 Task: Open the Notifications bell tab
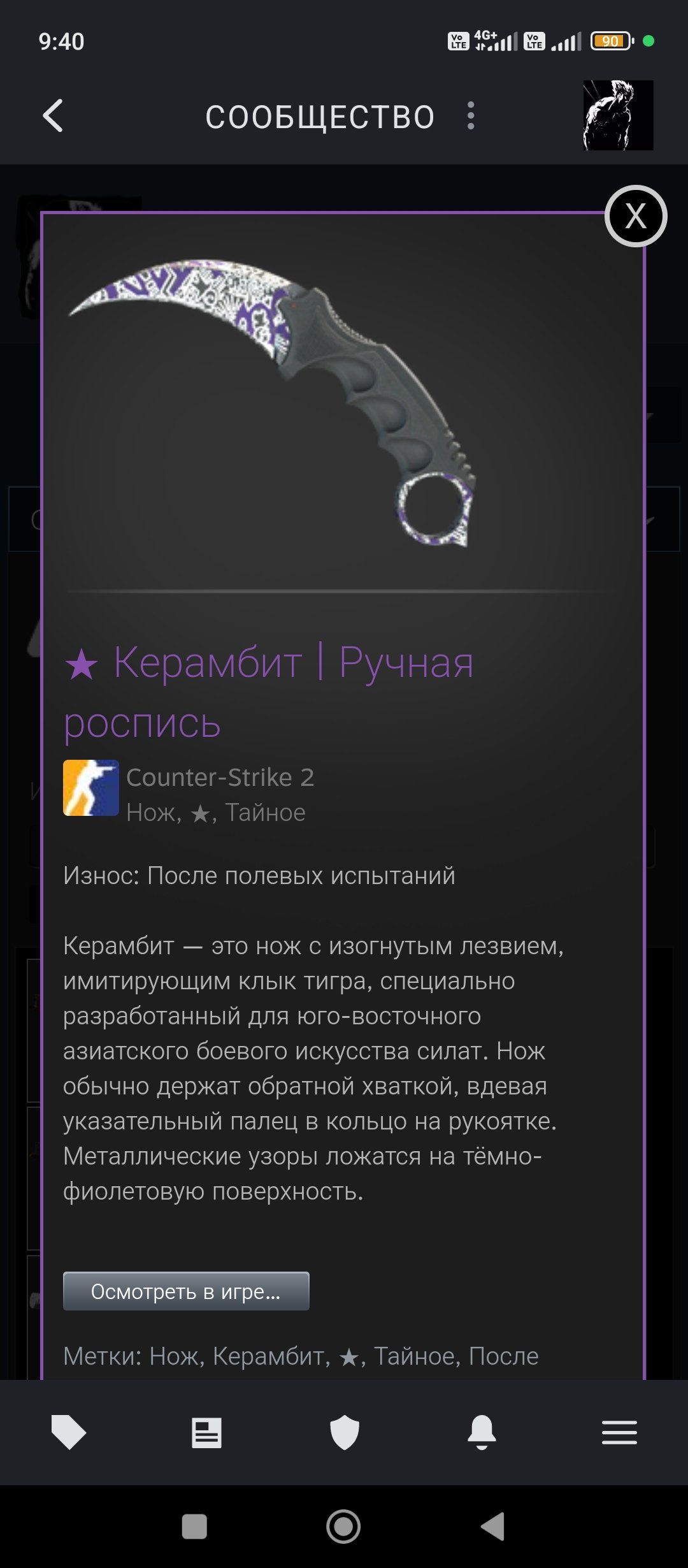tap(482, 1432)
